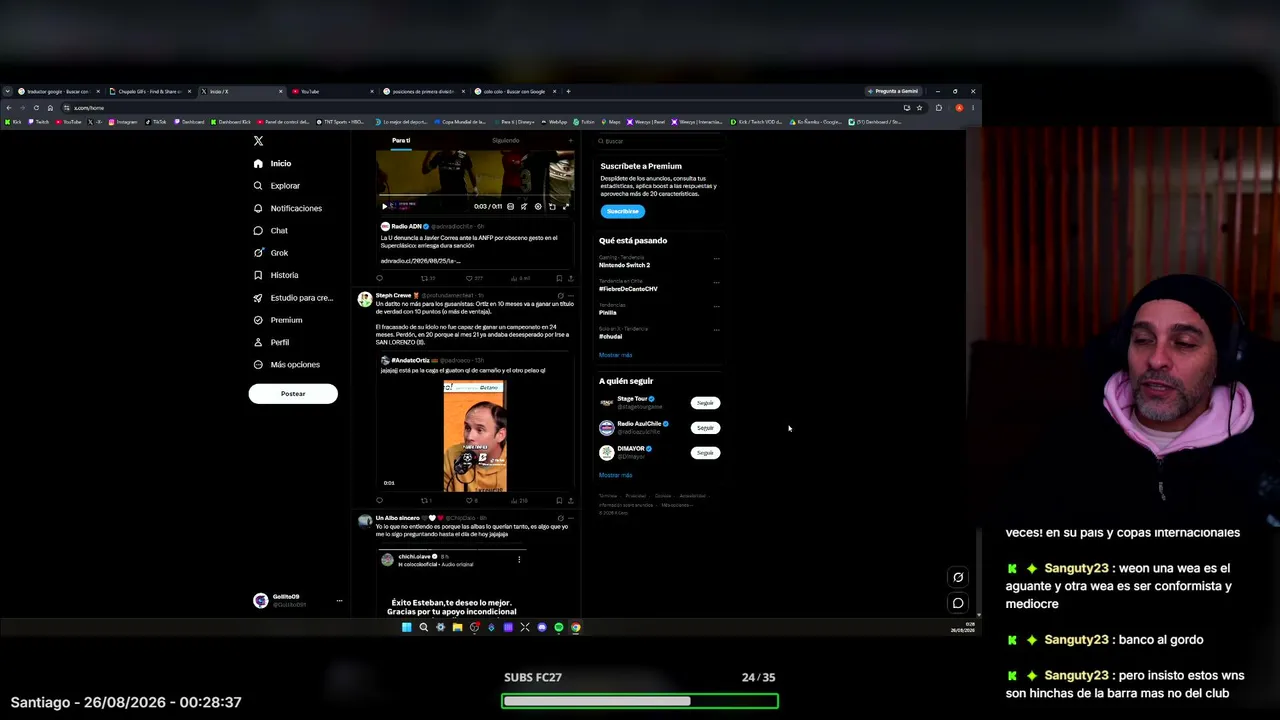Open the chichi.olave video options menu
The height and width of the screenshot is (720, 1280).
[x=519, y=559]
